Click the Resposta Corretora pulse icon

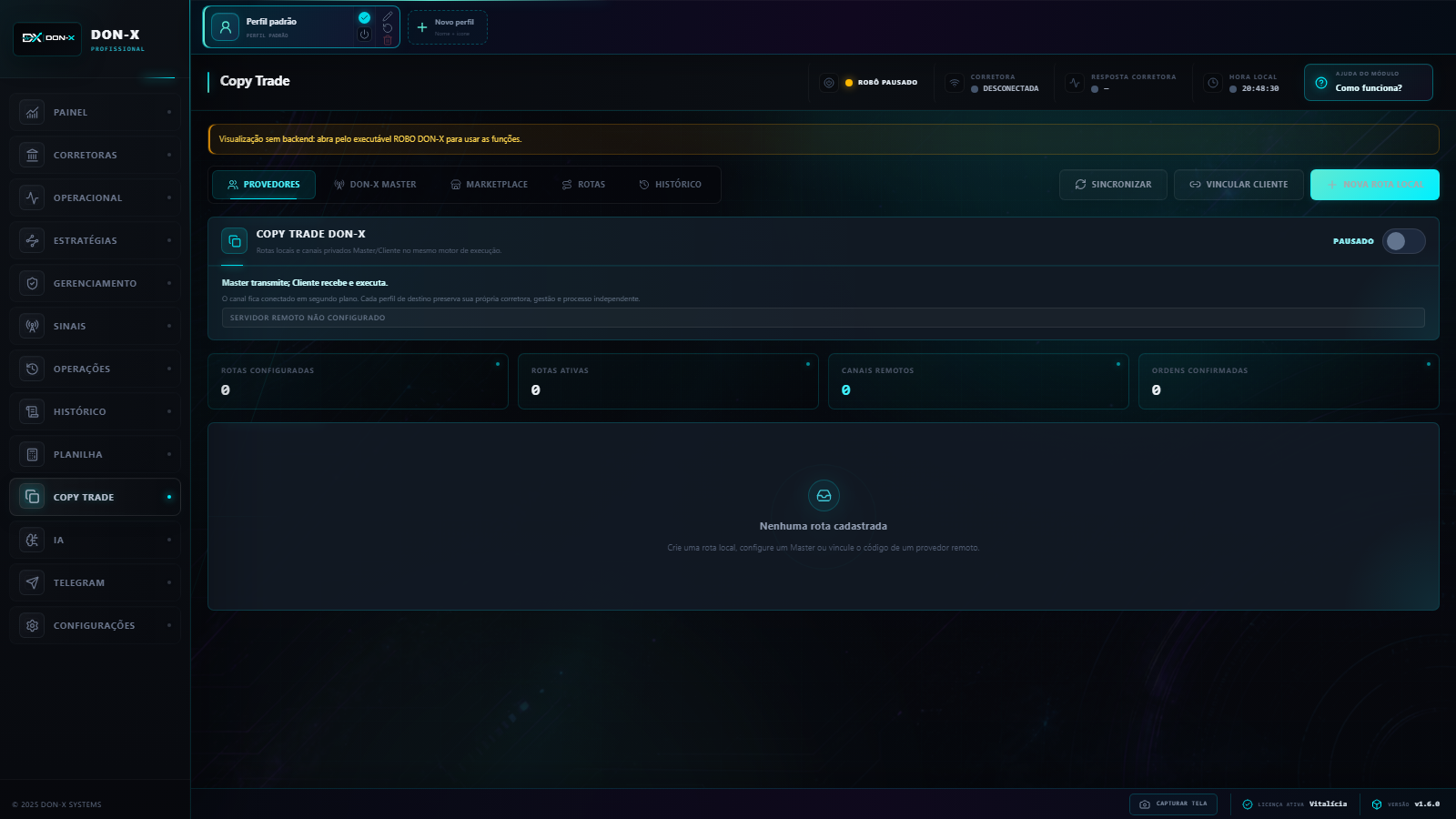[x=1075, y=83]
